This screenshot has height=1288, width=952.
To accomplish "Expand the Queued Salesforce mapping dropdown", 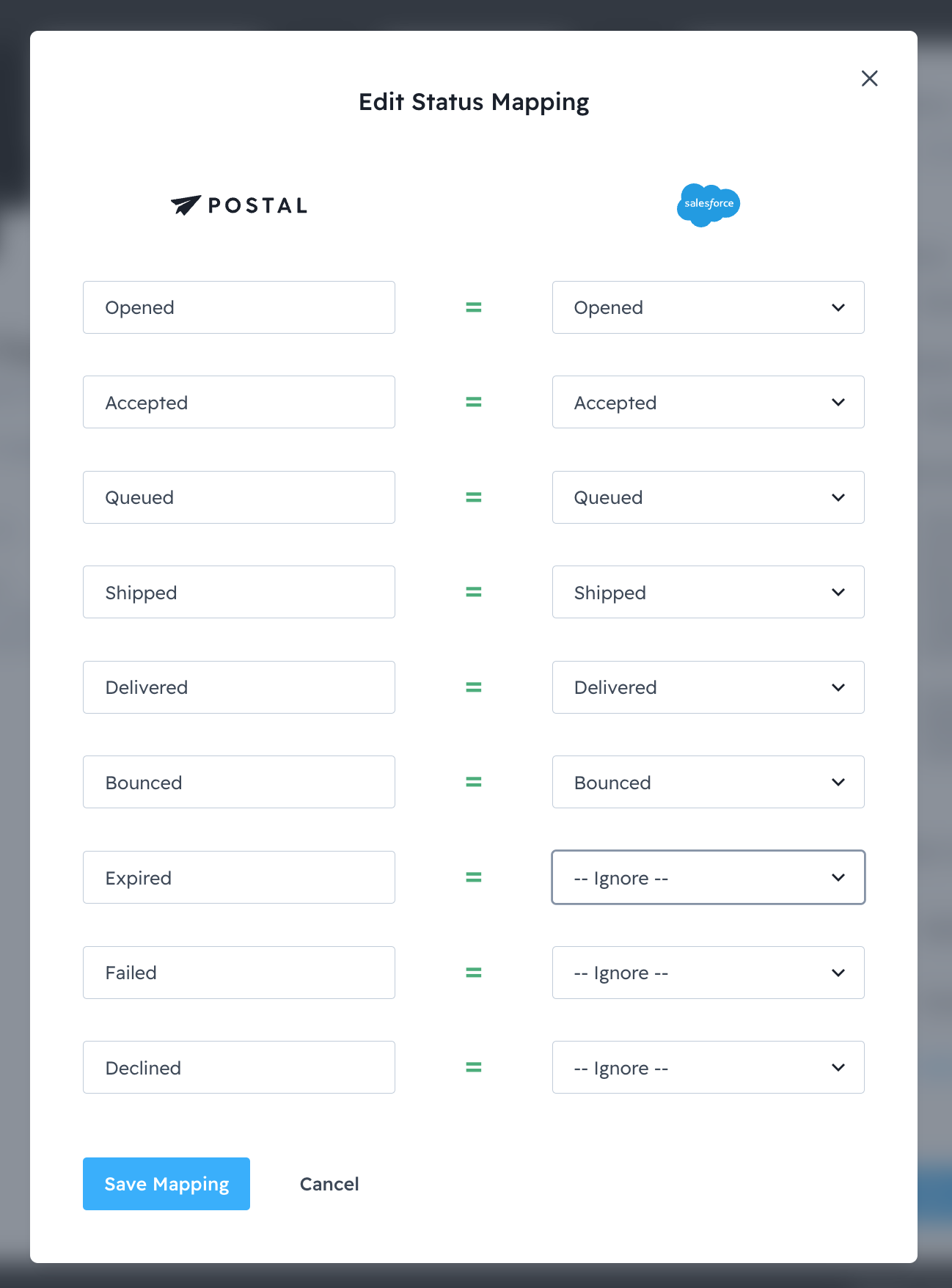I will click(x=708, y=497).
